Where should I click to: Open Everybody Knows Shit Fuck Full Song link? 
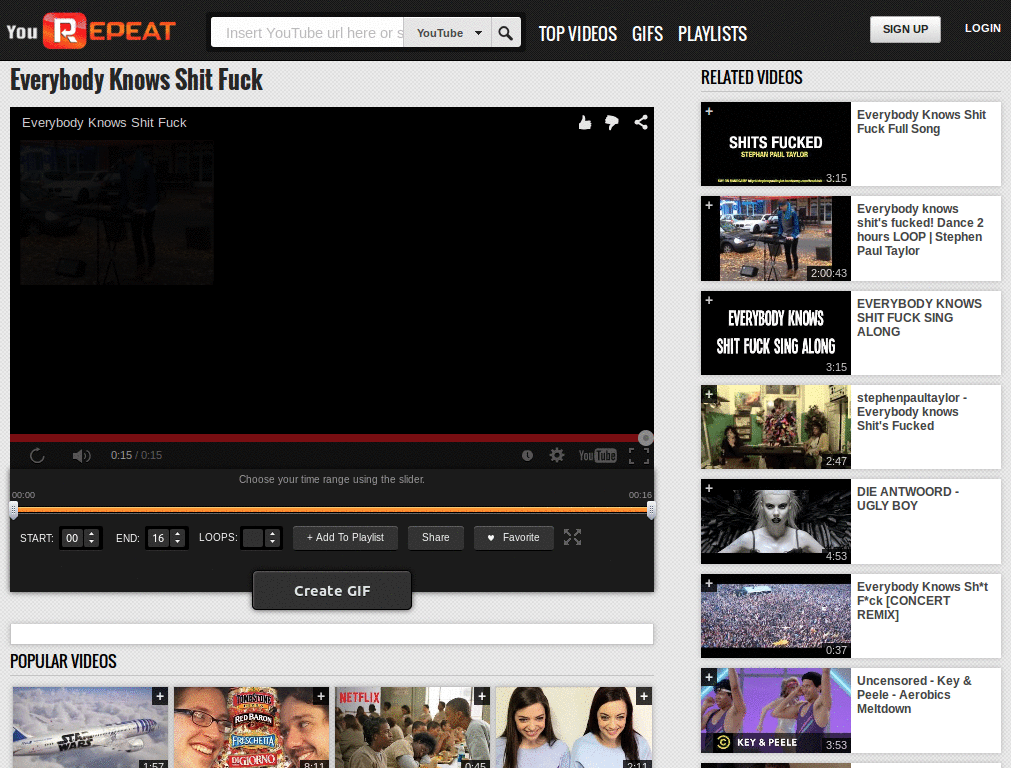click(921, 121)
